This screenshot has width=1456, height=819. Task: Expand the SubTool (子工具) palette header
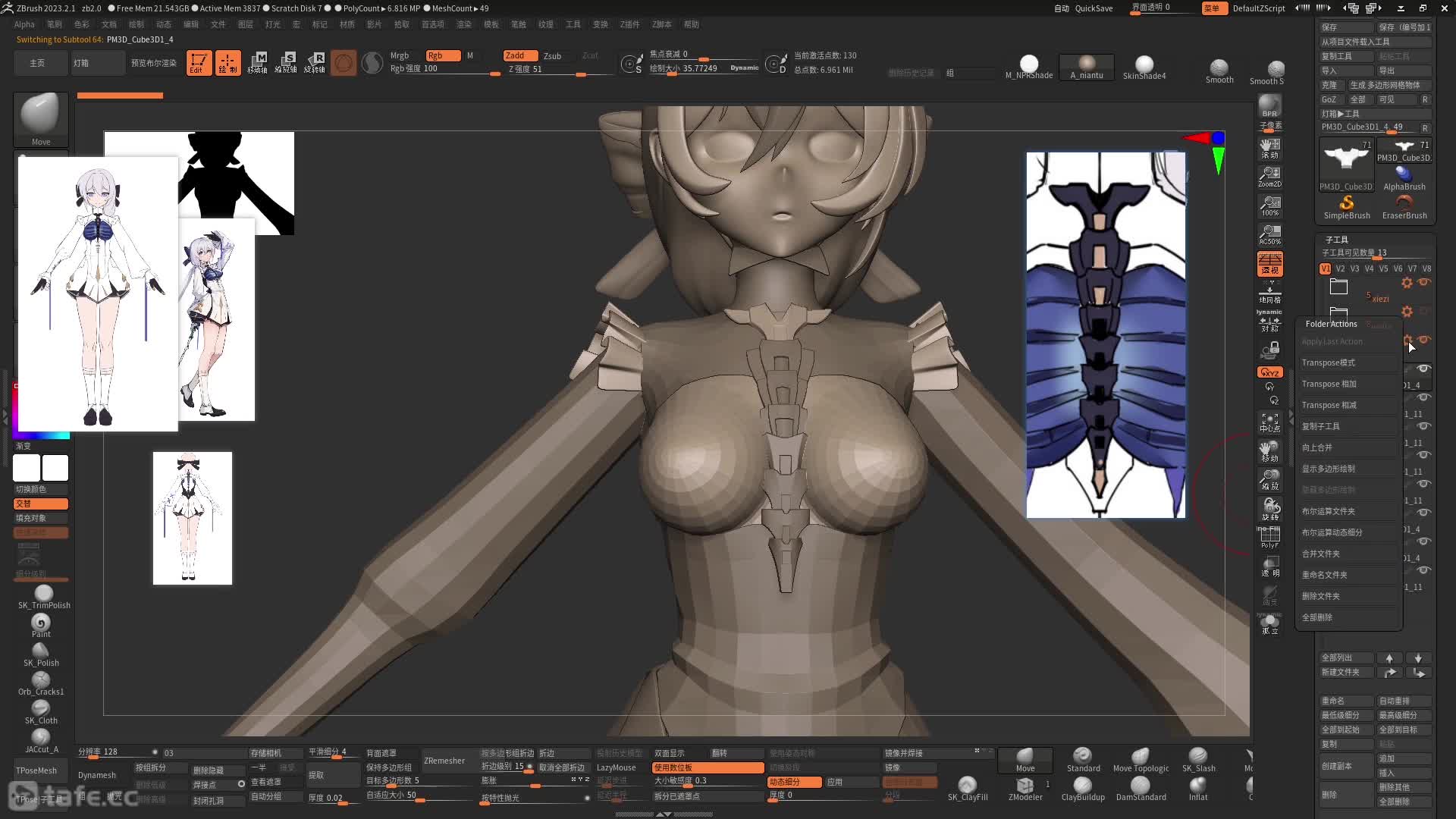tap(1336, 239)
